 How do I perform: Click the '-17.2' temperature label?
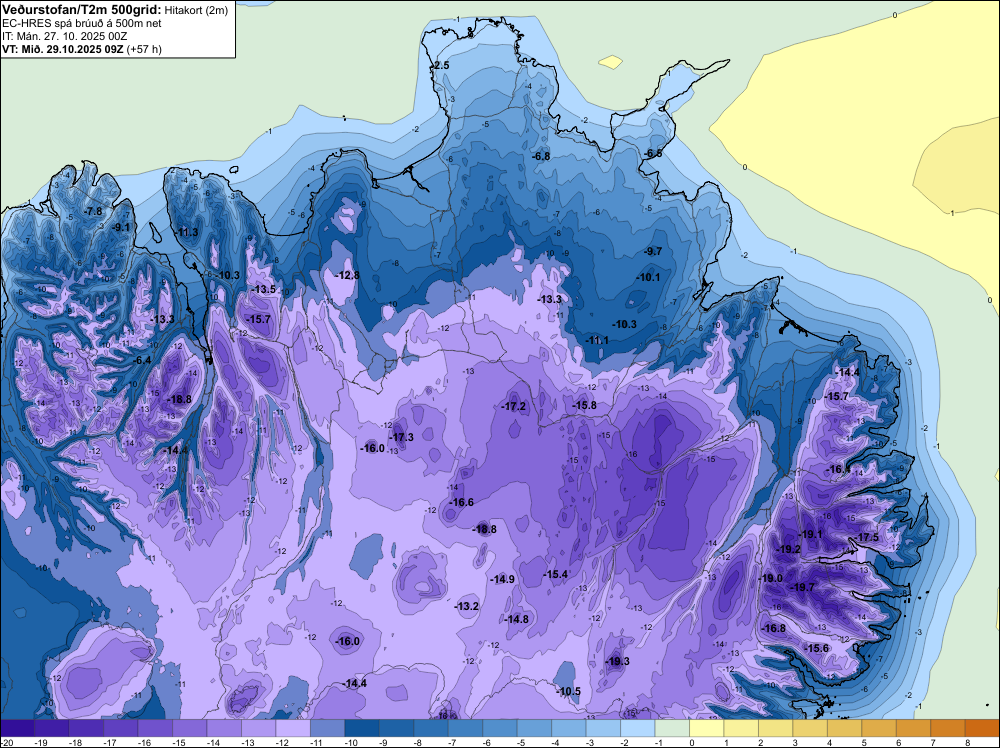point(514,406)
